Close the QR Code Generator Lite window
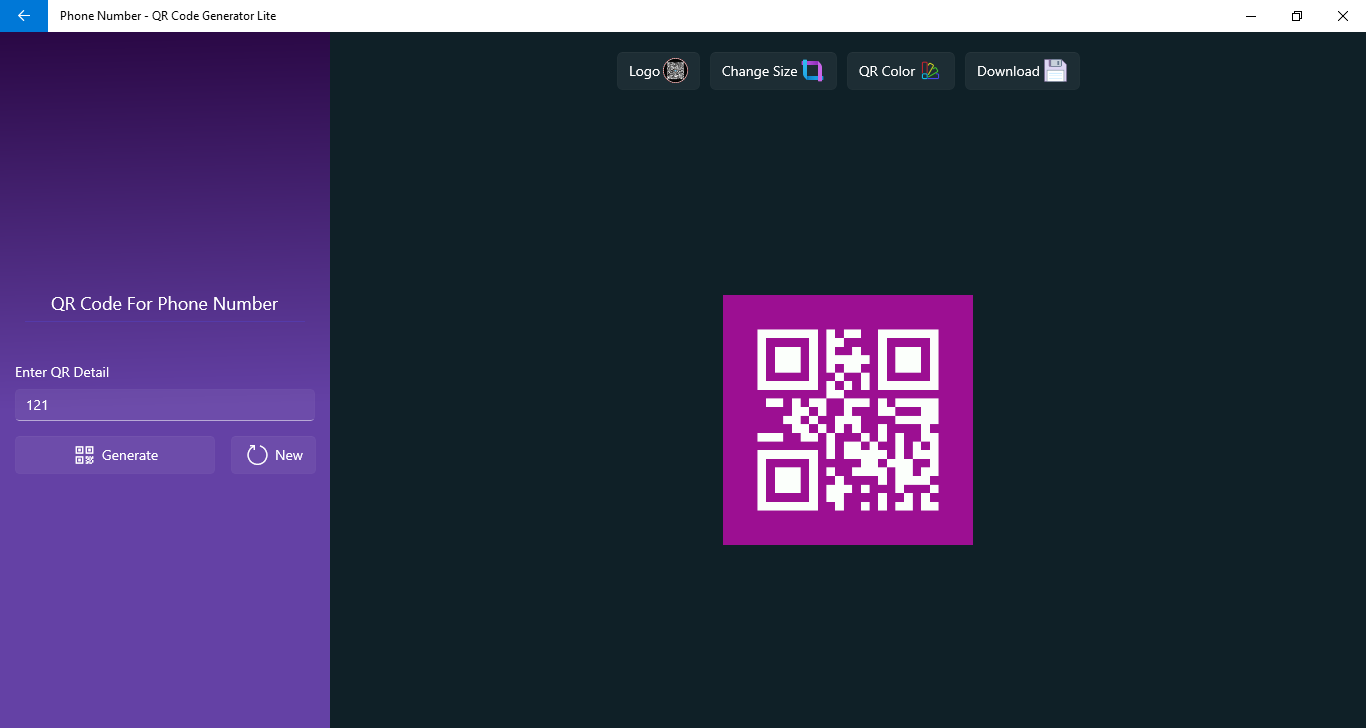The width and height of the screenshot is (1366, 728). point(1343,16)
